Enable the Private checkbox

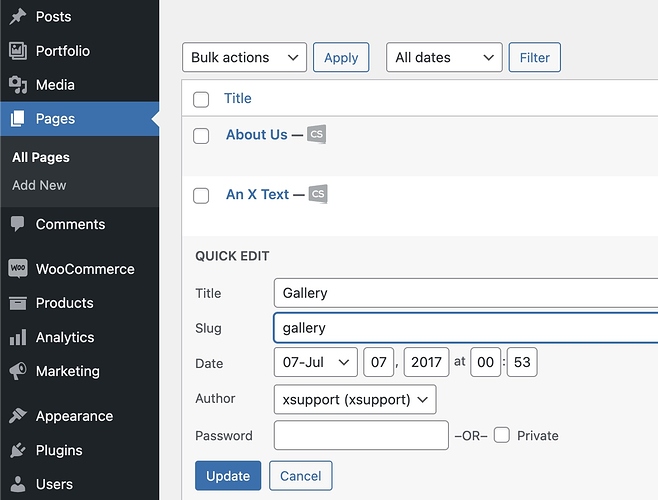(502, 435)
